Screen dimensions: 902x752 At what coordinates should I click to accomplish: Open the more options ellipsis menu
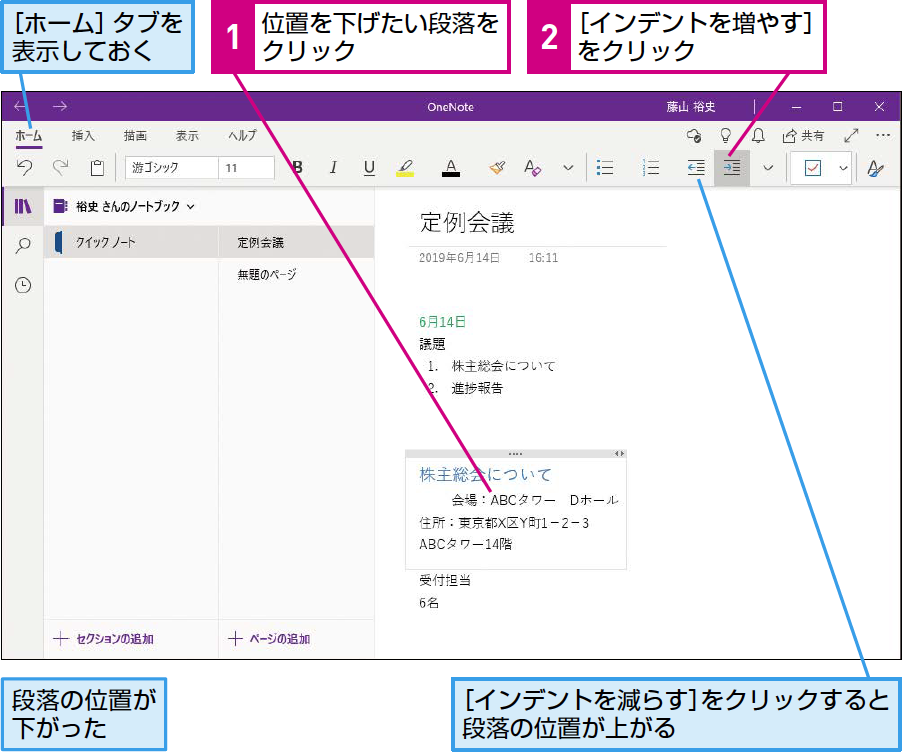(882, 136)
